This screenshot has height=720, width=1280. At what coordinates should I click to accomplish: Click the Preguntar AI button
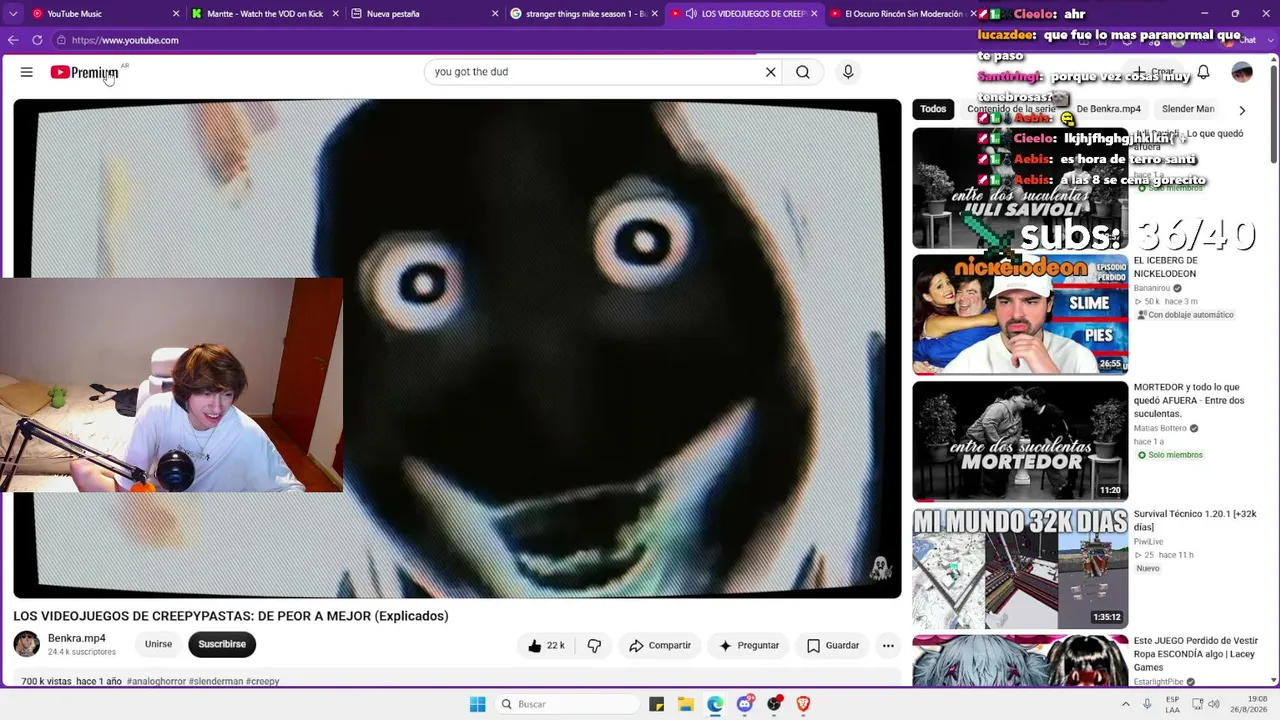[748, 646]
